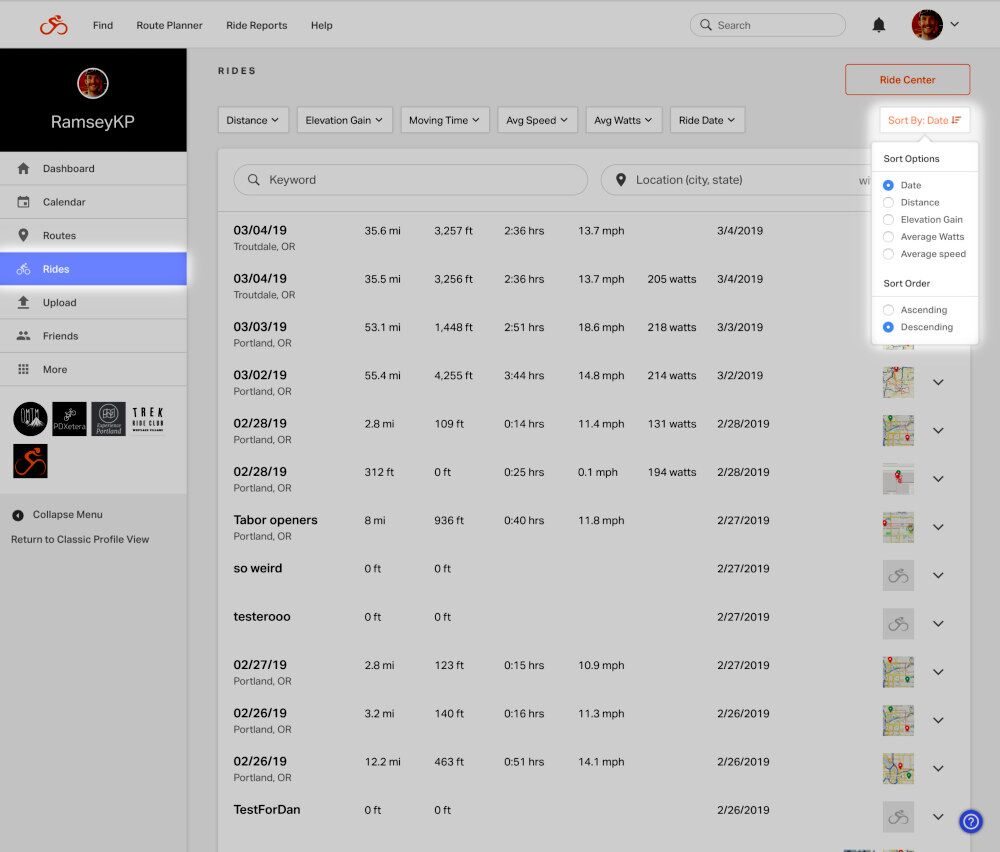Expand the TestForDan row chevron
The height and width of the screenshot is (852, 1000).
point(938,817)
